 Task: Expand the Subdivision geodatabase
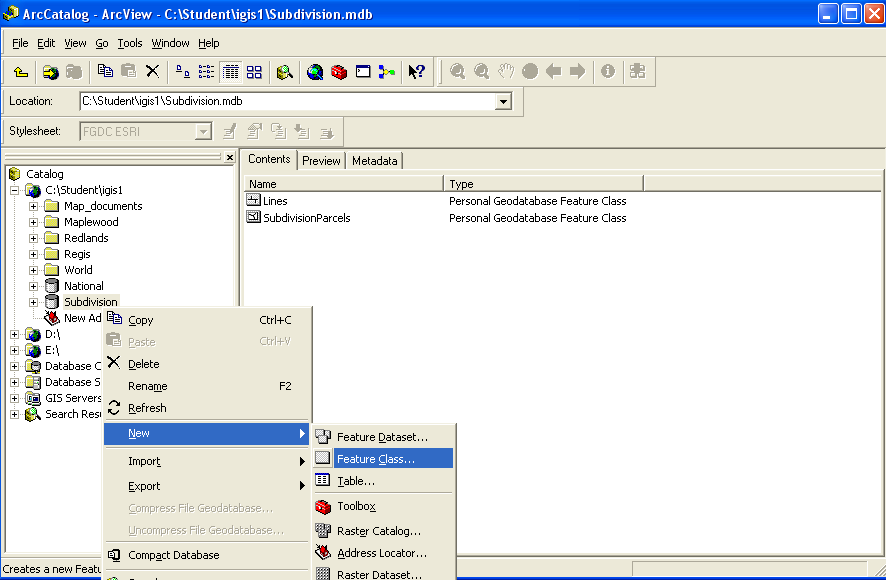[33, 302]
